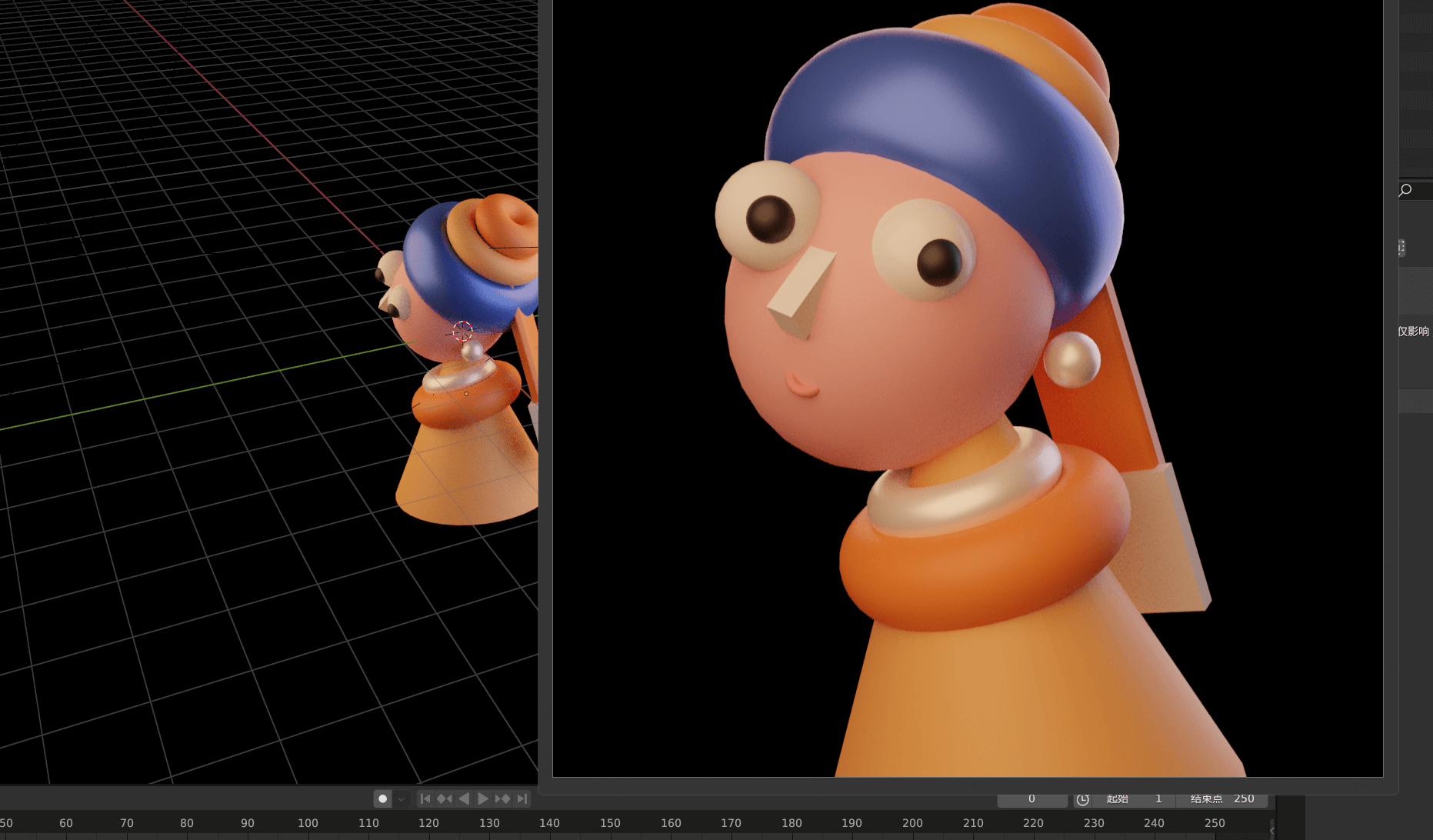Jump to the last frame of the timeline
The height and width of the screenshot is (840, 1433).
pyautogui.click(x=522, y=798)
